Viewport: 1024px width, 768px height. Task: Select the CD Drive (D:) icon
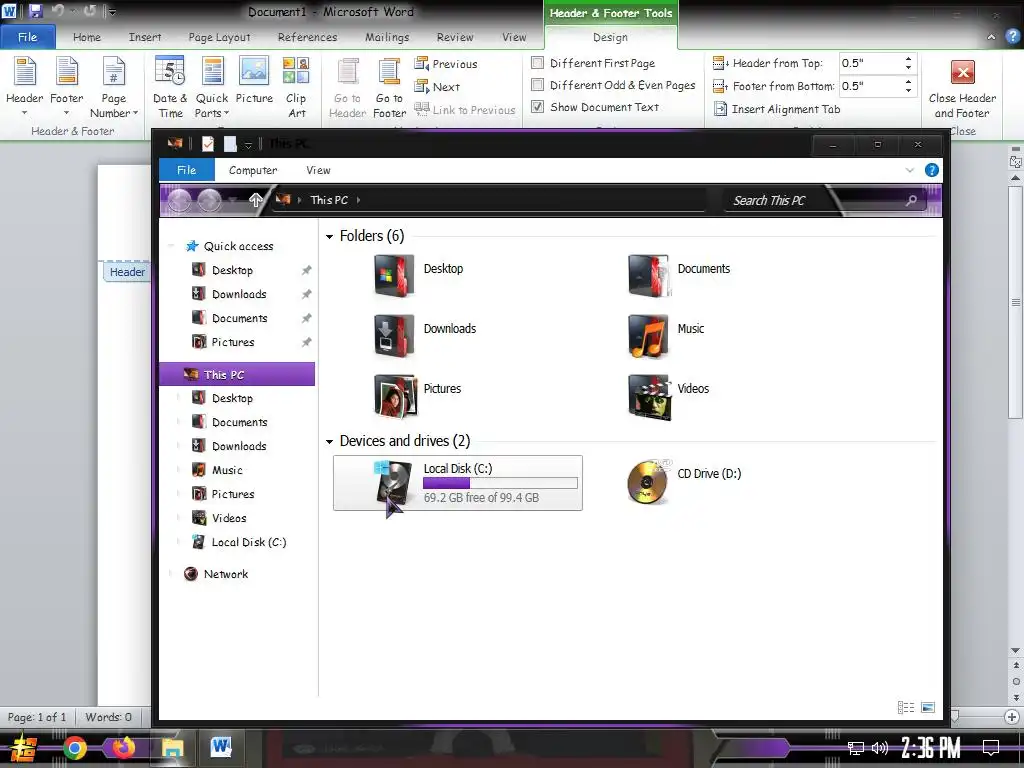pos(648,482)
